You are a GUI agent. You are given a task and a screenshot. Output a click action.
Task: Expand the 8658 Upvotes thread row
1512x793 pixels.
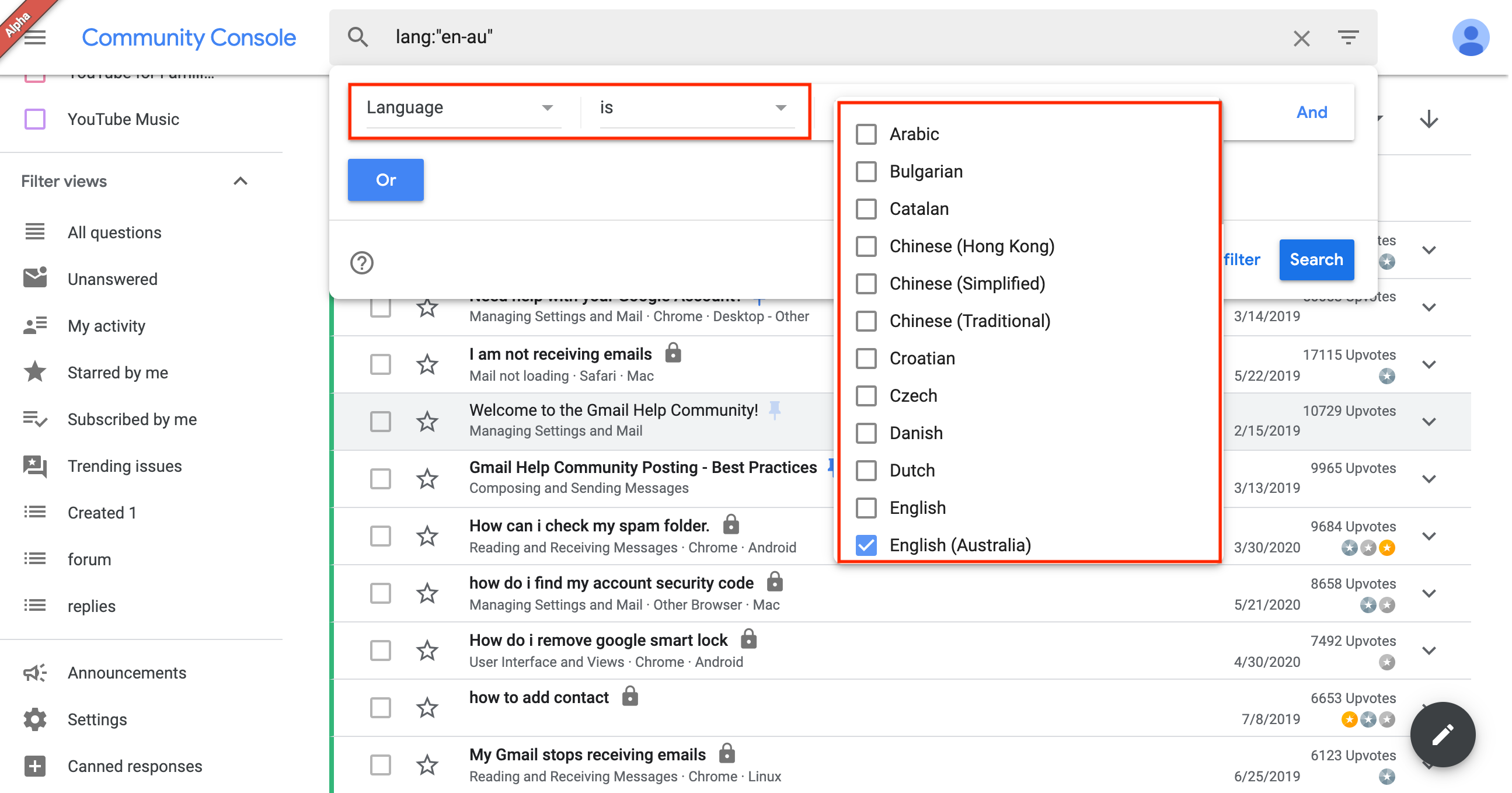tap(1429, 593)
